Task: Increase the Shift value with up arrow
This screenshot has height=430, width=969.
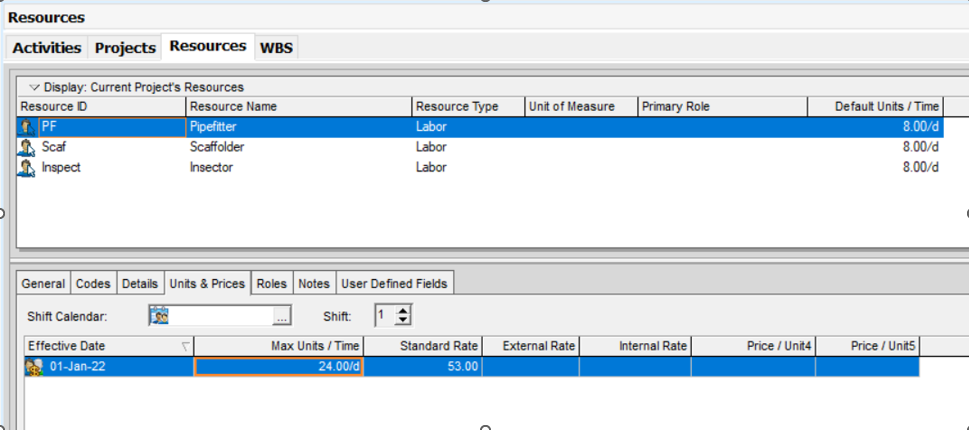Action: click(x=403, y=311)
